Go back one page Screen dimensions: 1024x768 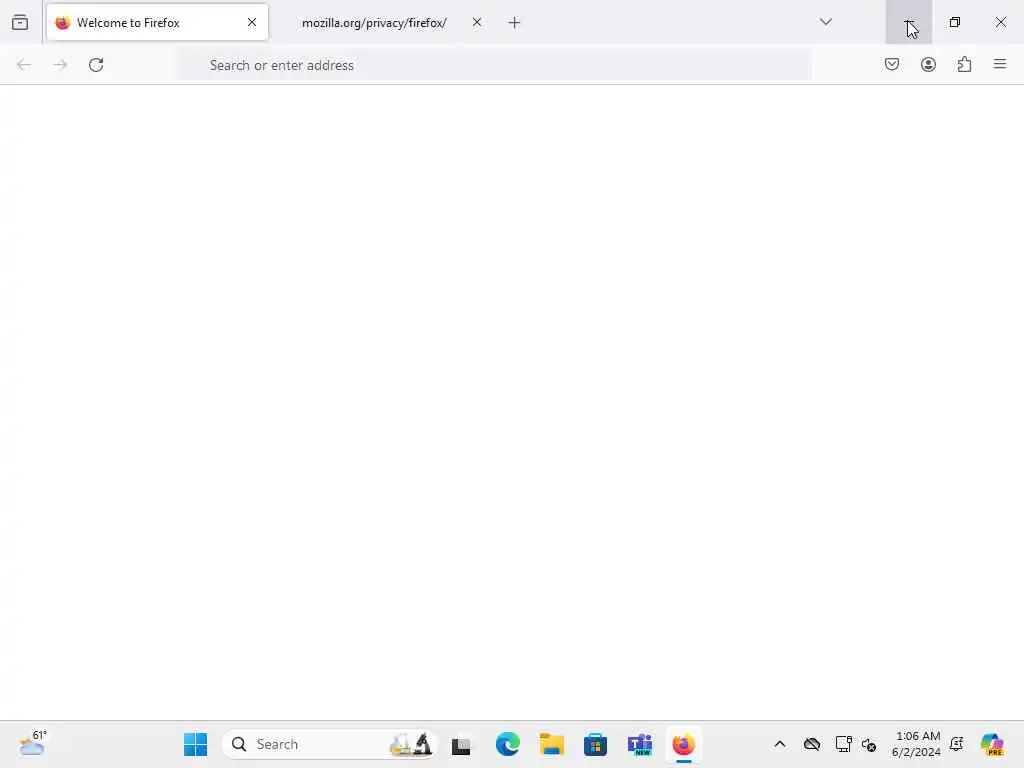click(24, 65)
